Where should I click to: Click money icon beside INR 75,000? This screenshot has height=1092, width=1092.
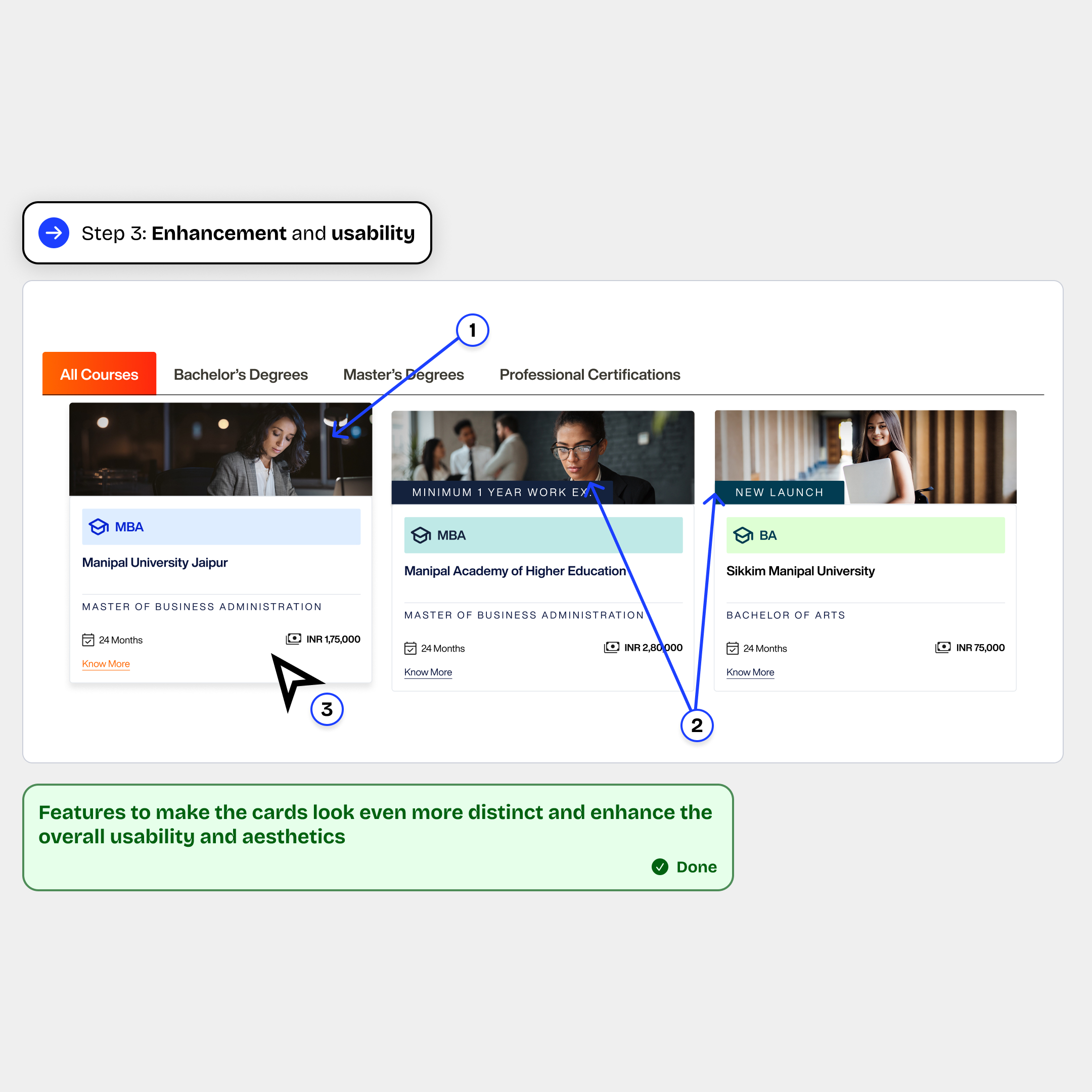click(x=943, y=647)
